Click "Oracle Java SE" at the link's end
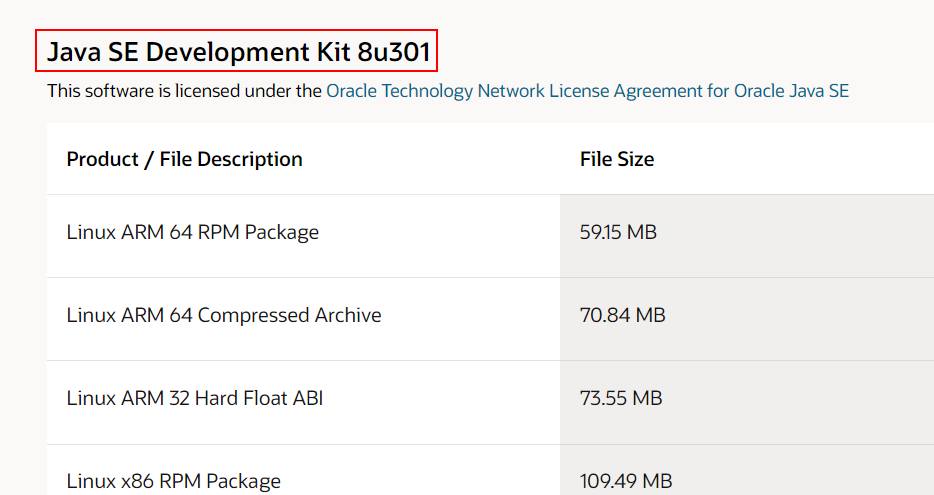Screen dimensions: 934x495 [791, 91]
